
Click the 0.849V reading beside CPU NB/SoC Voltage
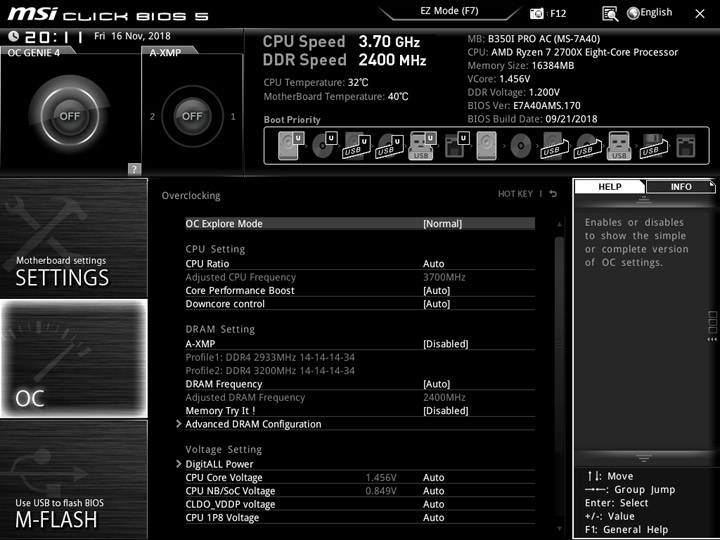(x=381, y=491)
